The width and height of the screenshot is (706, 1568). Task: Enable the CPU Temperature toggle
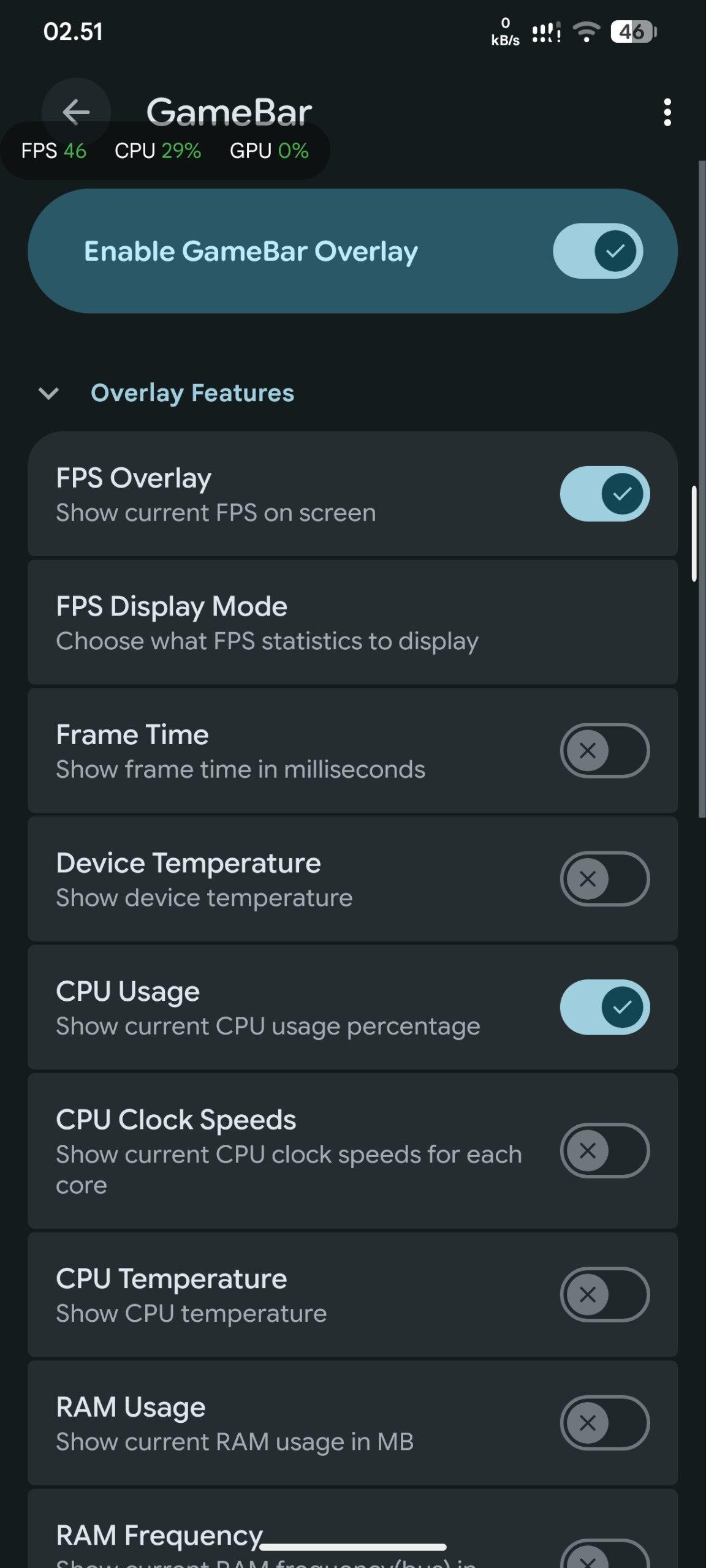(x=604, y=1294)
